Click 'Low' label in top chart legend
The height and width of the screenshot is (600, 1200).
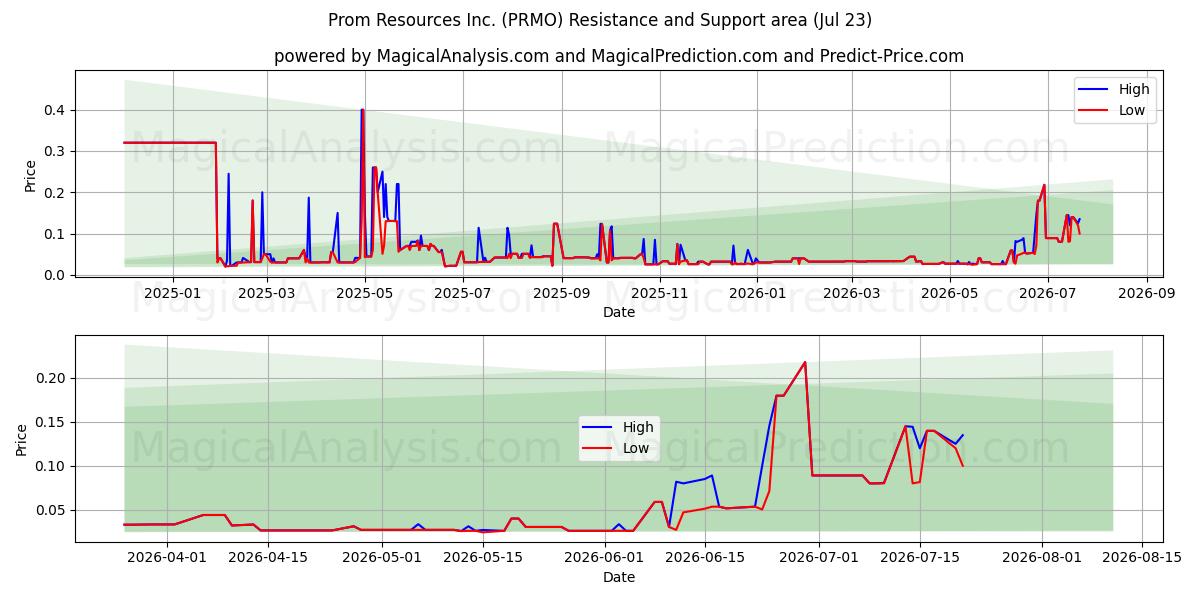click(1132, 110)
